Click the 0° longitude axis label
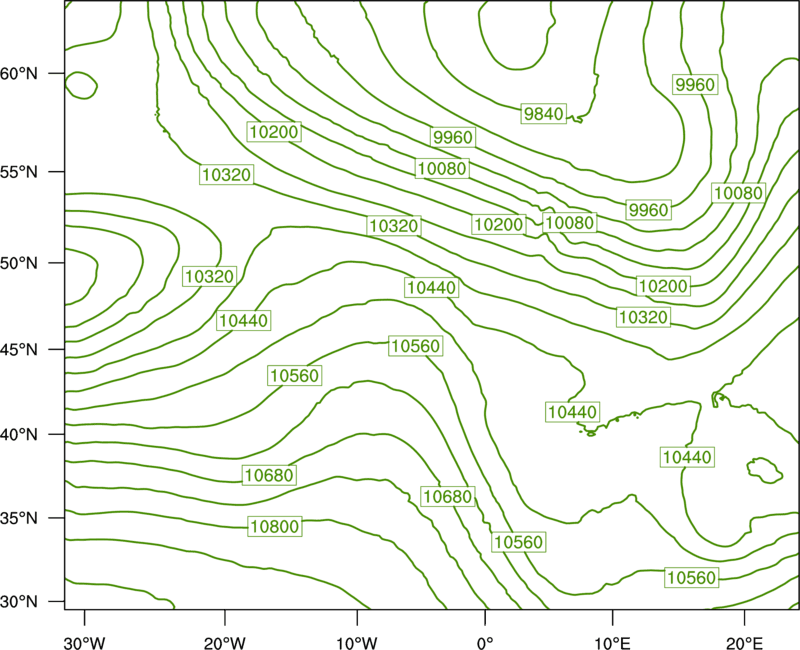Image resolution: width=800 pixels, height=650 pixels. [x=485, y=643]
